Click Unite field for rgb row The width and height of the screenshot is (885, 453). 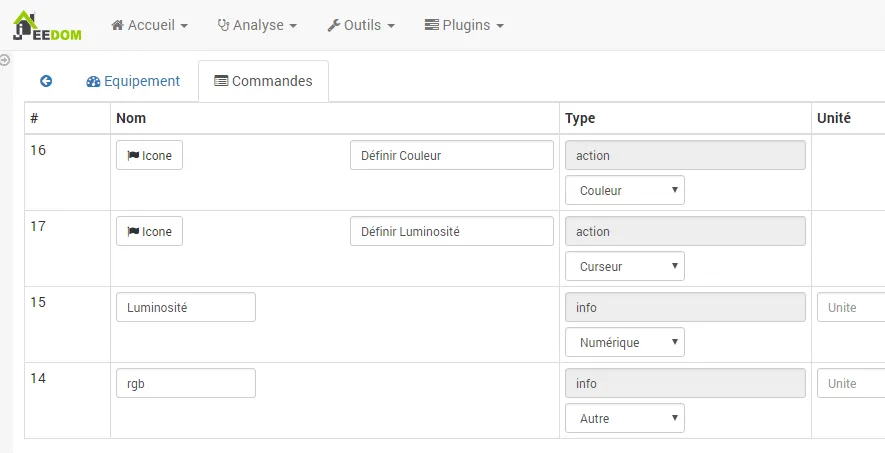[851, 384]
